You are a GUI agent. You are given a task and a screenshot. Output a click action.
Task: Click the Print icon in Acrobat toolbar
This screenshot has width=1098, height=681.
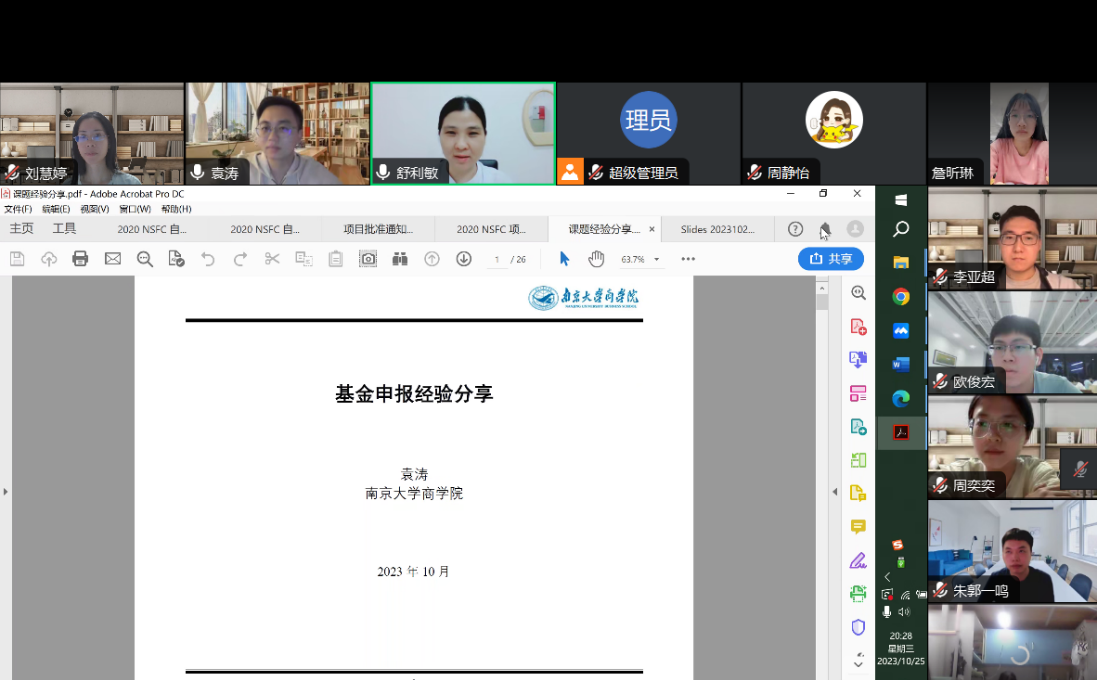pos(80,259)
